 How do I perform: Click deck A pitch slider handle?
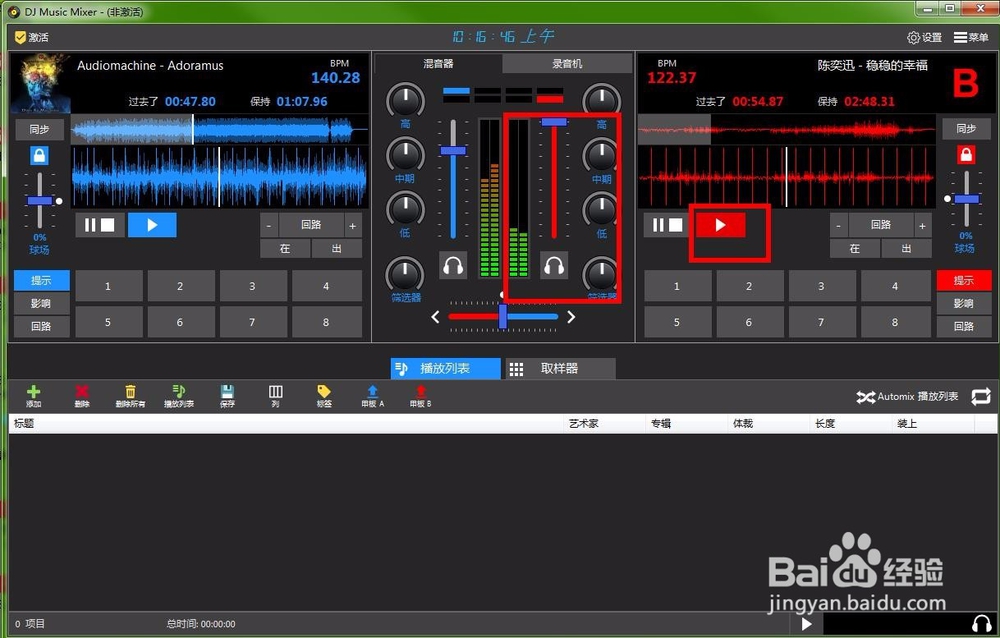(x=40, y=200)
